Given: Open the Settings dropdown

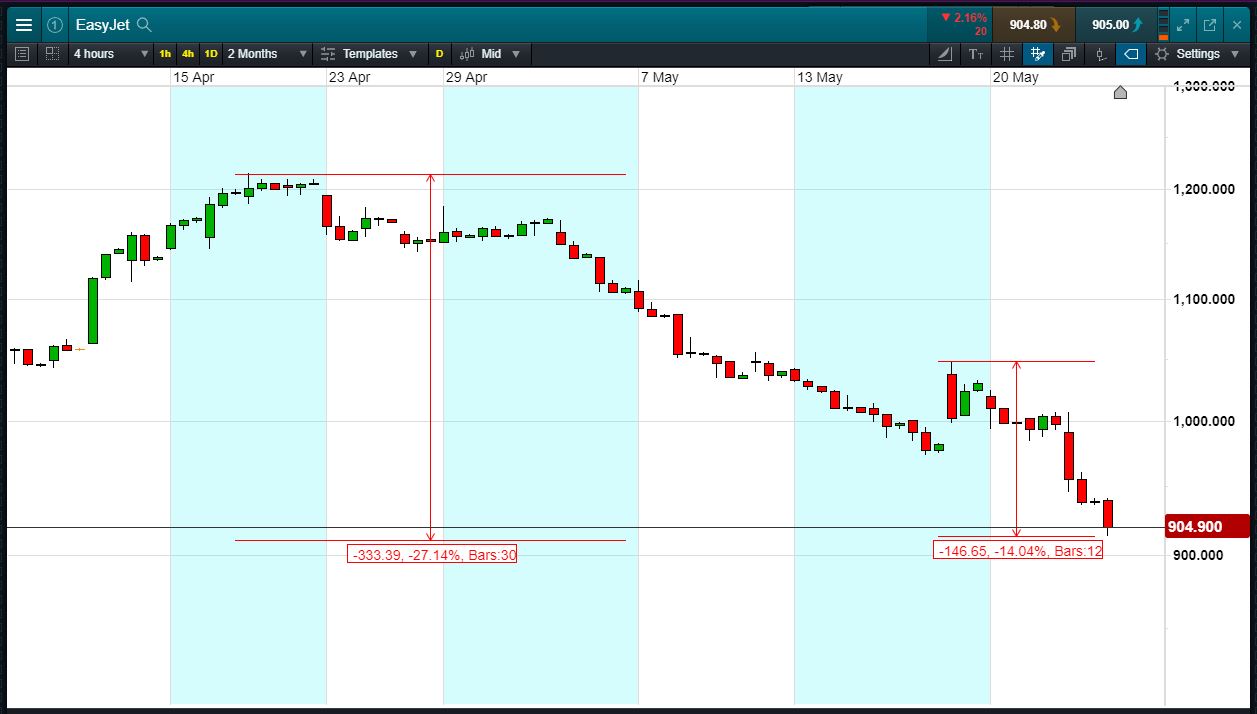Looking at the screenshot, I should pos(1196,54).
